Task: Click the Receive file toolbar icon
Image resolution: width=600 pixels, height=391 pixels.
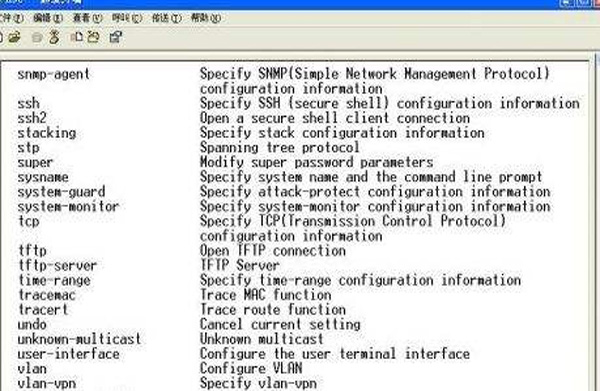Action: click(93, 37)
